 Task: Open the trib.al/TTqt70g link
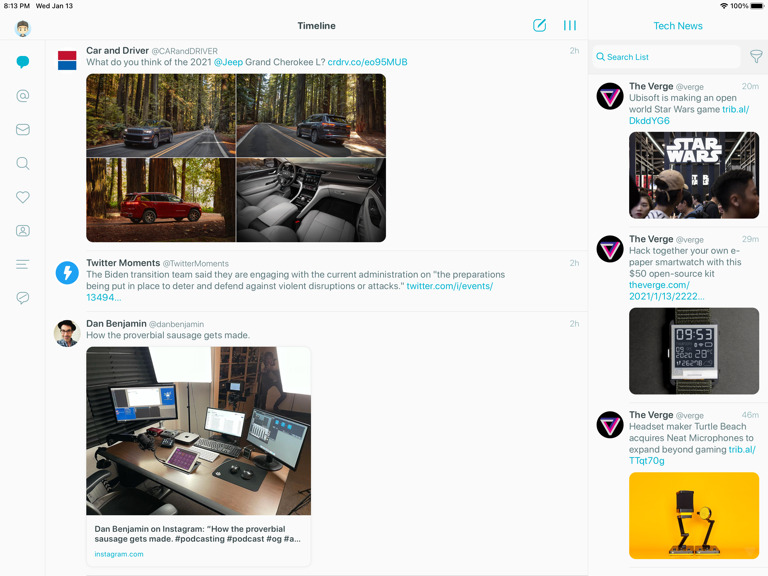click(742, 449)
